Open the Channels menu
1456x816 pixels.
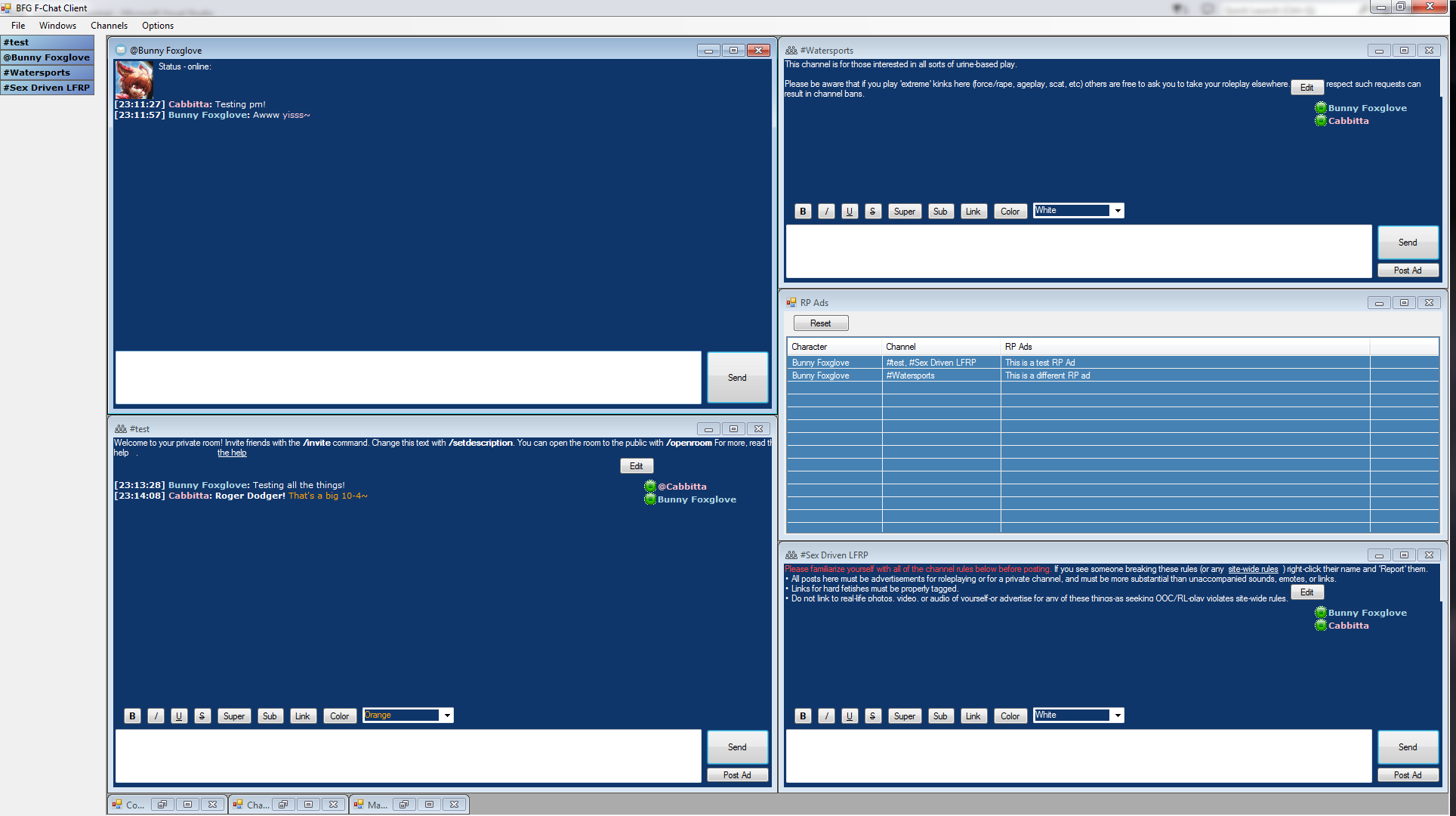109,26
